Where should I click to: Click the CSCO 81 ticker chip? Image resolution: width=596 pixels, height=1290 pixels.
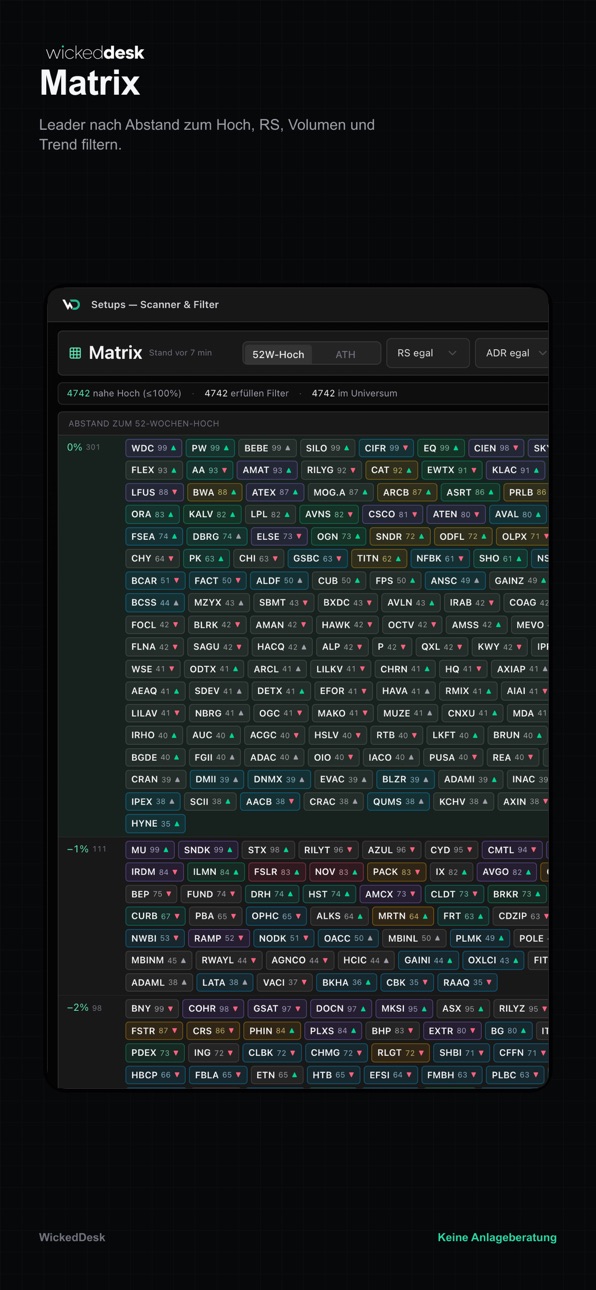392,515
